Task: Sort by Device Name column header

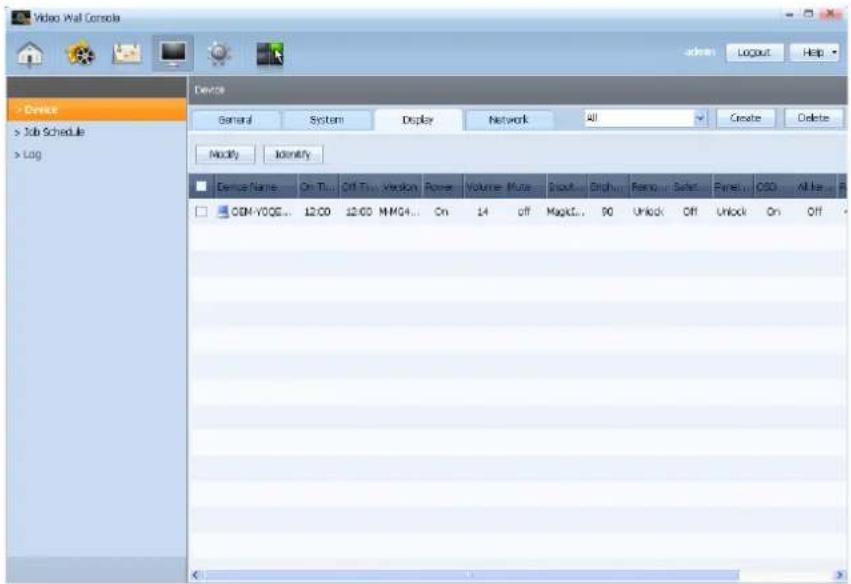Action: tap(256, 187)
